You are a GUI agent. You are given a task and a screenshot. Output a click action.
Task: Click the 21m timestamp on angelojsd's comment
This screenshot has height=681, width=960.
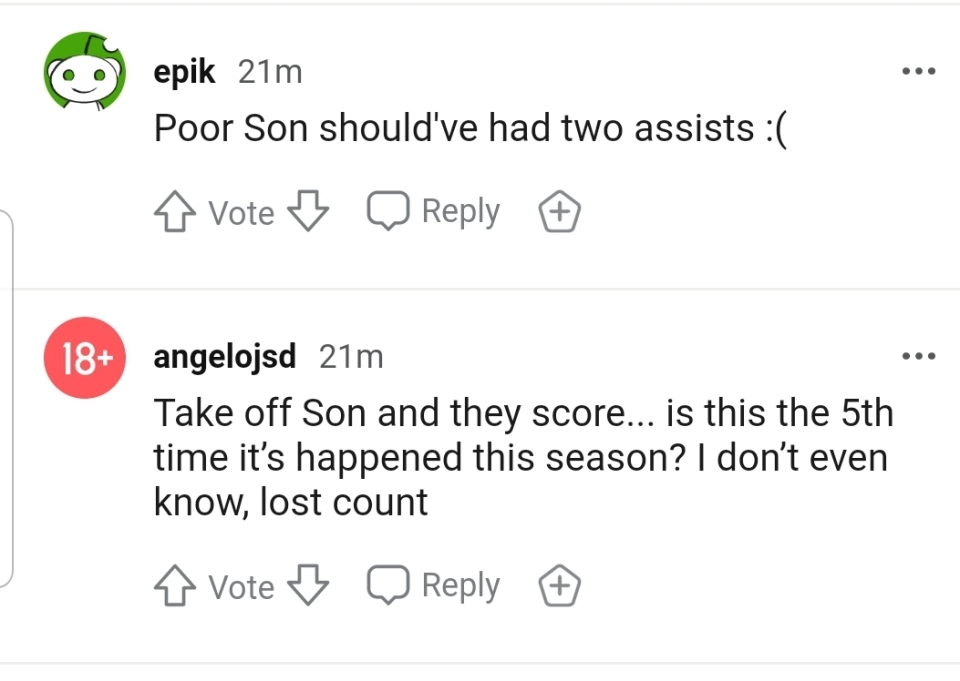pos(351,357)
